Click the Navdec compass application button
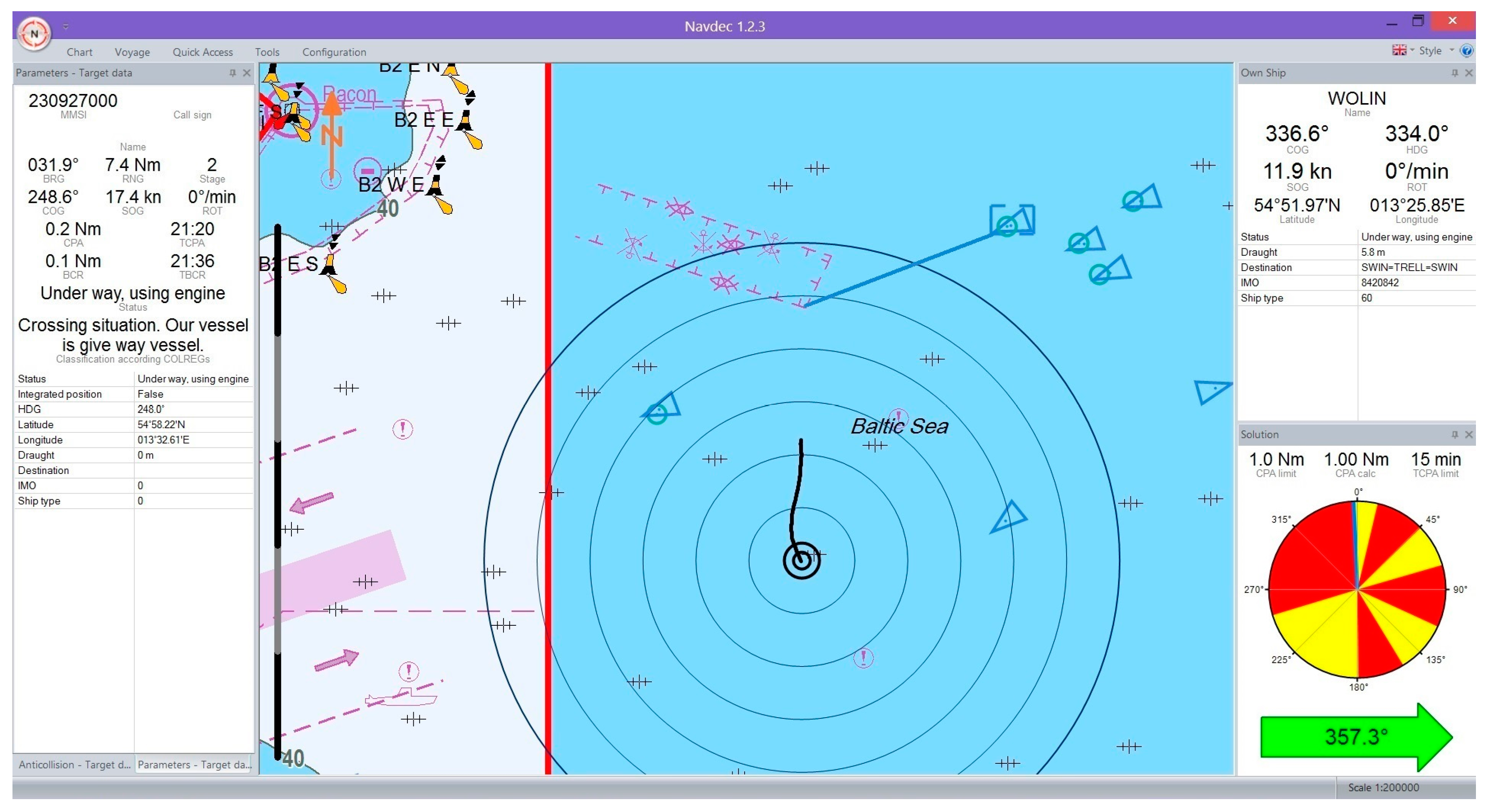This screenshot has width=1488, height=812. 34,34
